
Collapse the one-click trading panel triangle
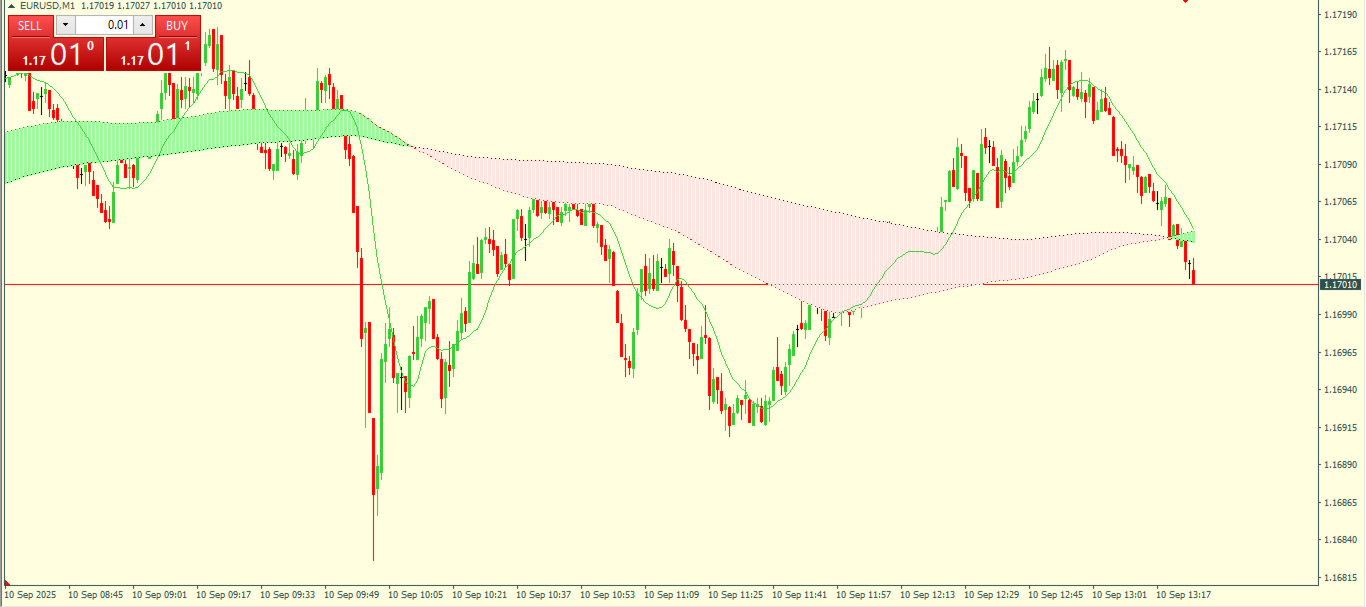coord(11,6)
